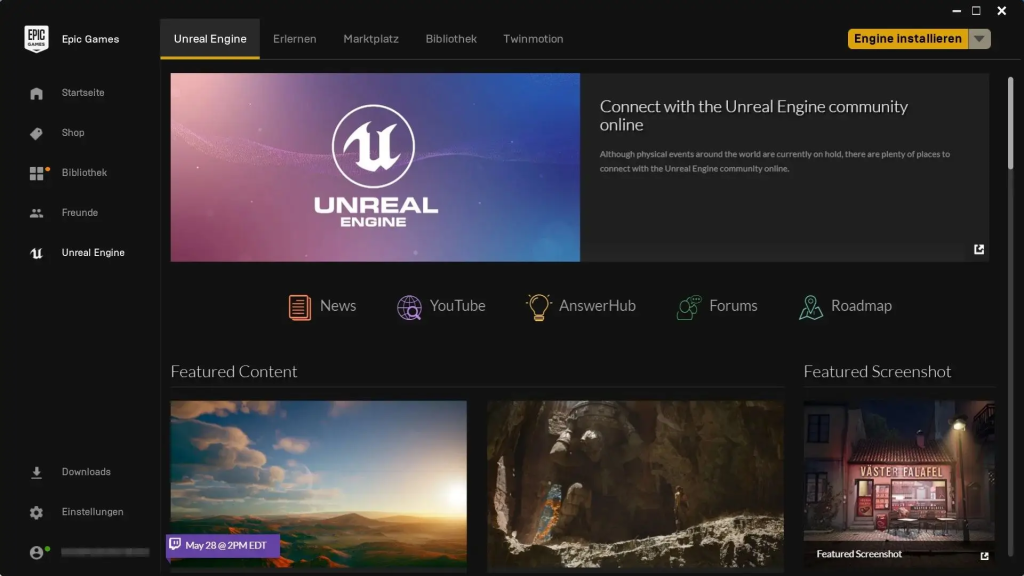
Task: Open the YouTube link
Action: (457, 306)
